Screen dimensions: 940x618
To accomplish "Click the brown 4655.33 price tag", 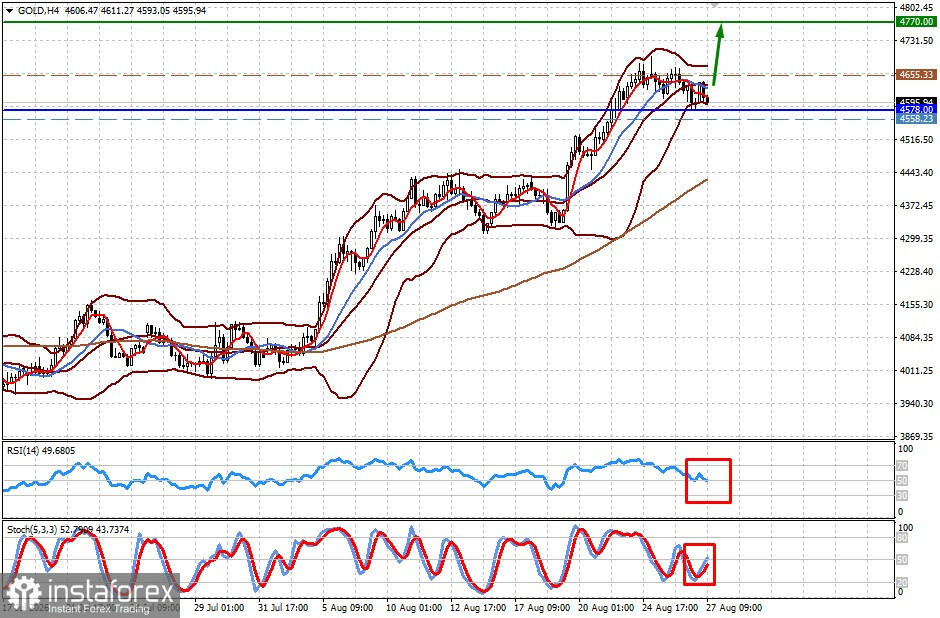I will [x=916, y=75].
